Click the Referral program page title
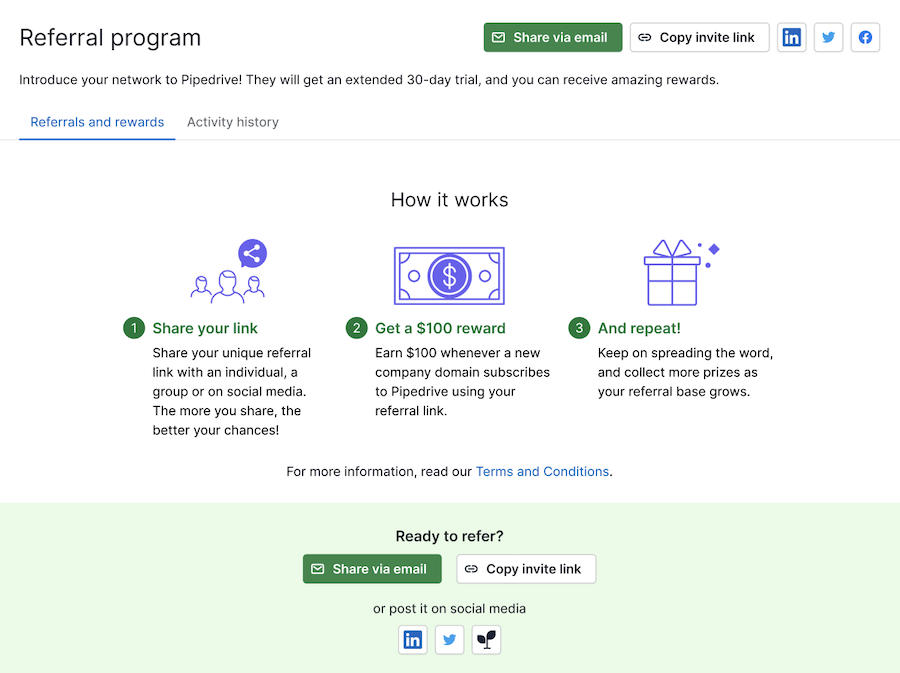 pos(110,37)
